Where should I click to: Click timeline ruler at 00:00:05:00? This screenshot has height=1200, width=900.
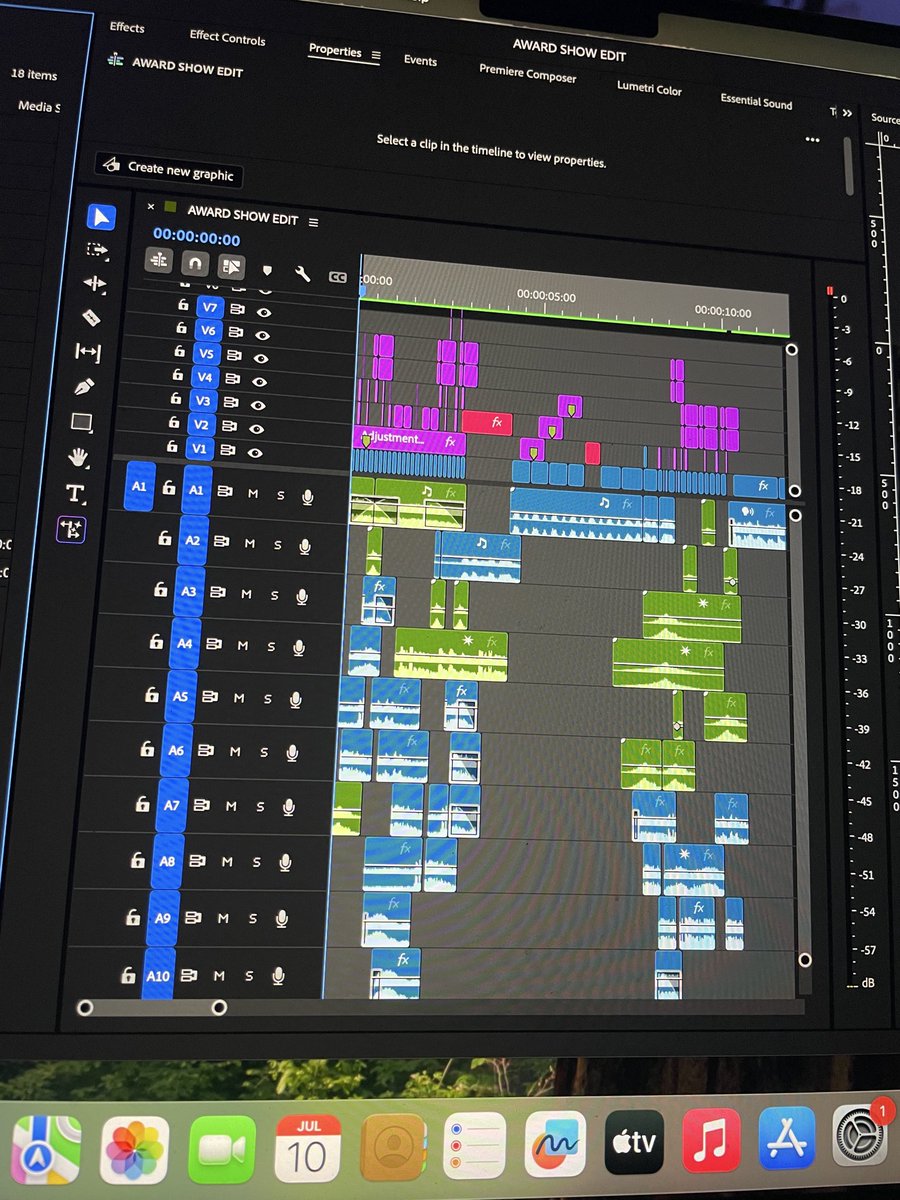point(546,297)
